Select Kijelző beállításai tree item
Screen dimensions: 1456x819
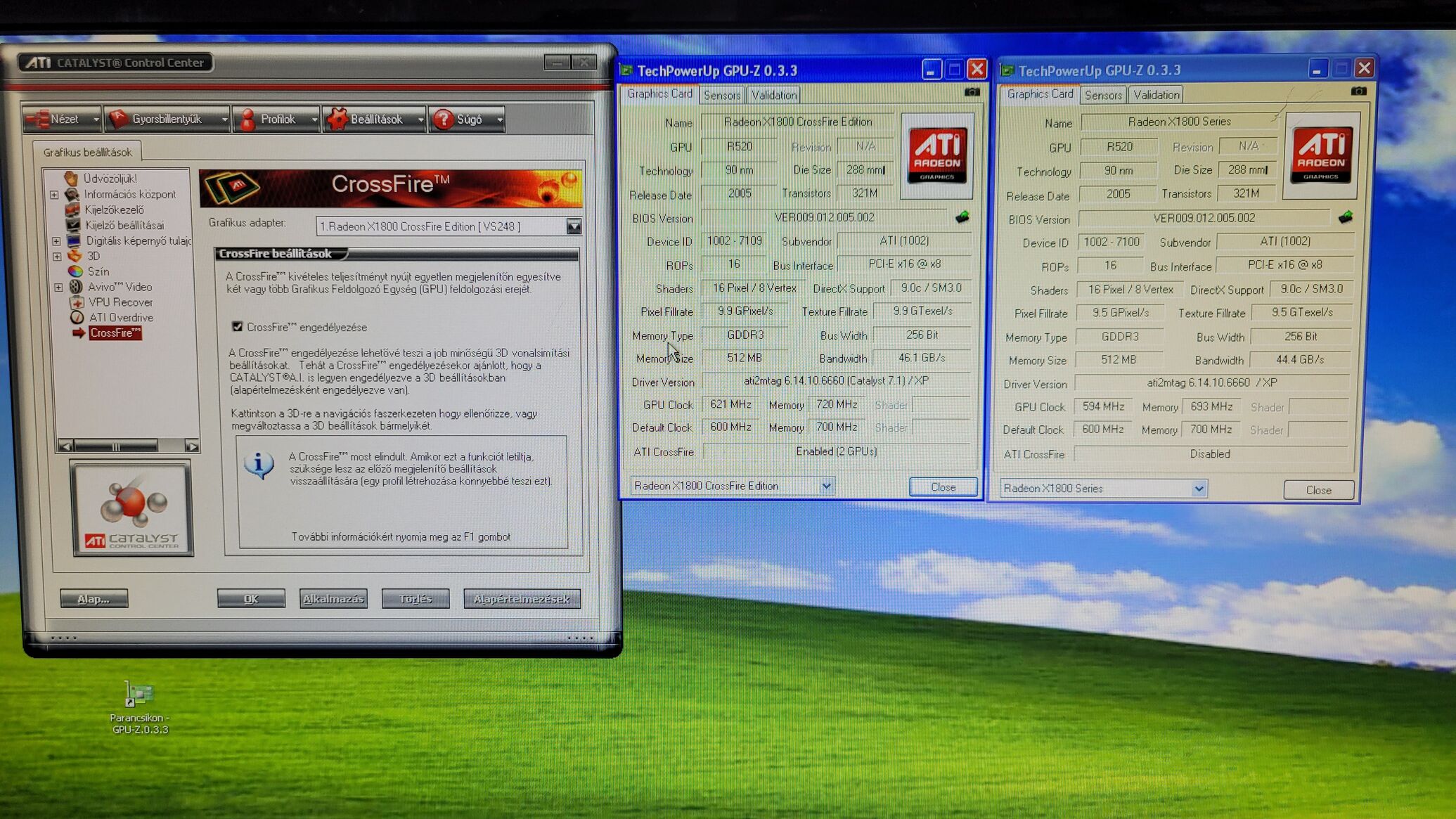pyautogui.click(x=124, y=225)
